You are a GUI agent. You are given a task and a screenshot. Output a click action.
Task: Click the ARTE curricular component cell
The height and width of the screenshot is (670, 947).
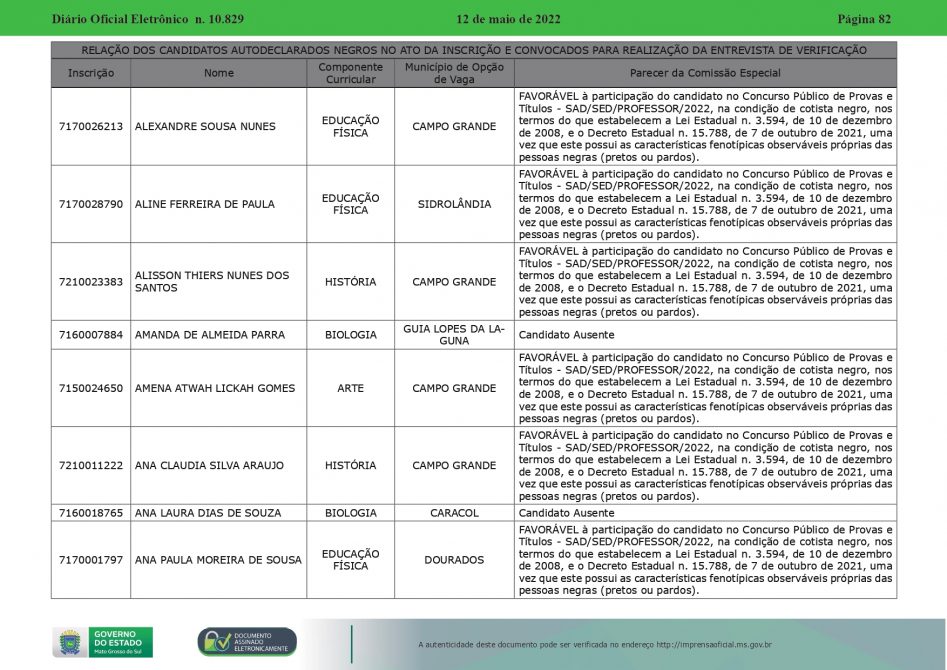(x=350, y=388)
